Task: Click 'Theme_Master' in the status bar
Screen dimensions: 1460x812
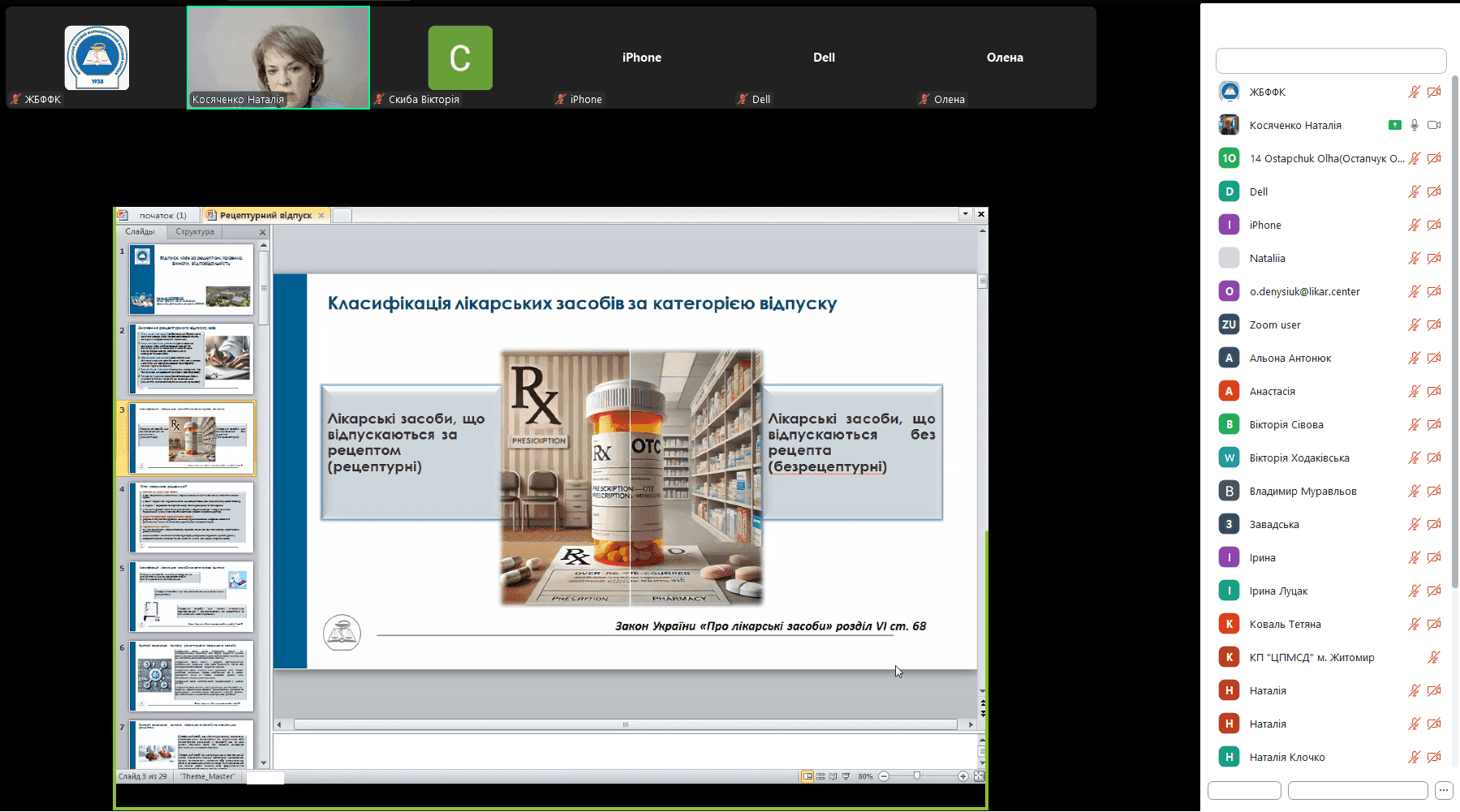Action: point(208,776)
